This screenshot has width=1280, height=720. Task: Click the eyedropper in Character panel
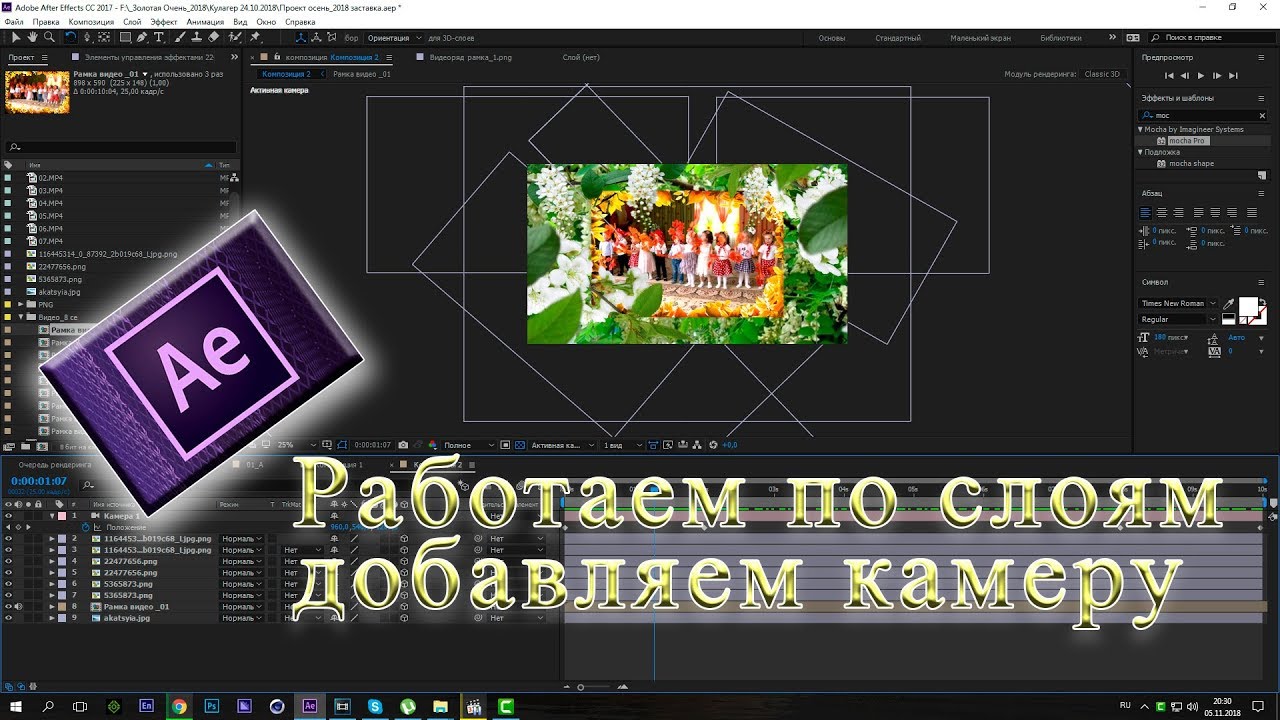(x=1229, y=303)
